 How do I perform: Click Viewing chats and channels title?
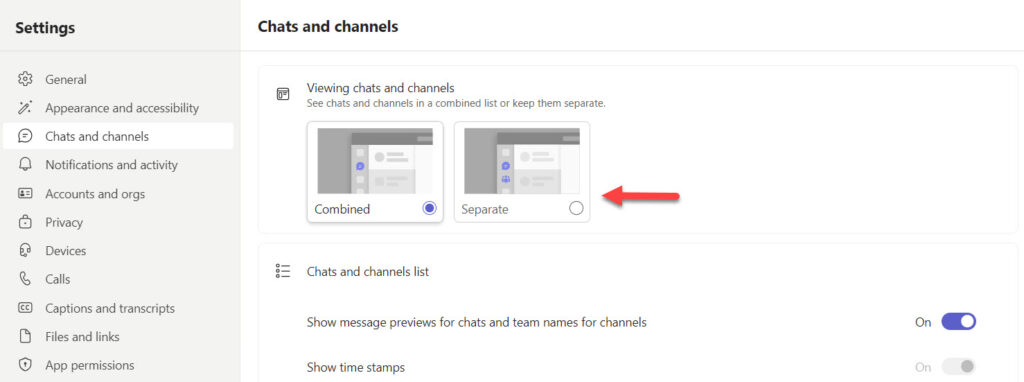click(381, 88)
